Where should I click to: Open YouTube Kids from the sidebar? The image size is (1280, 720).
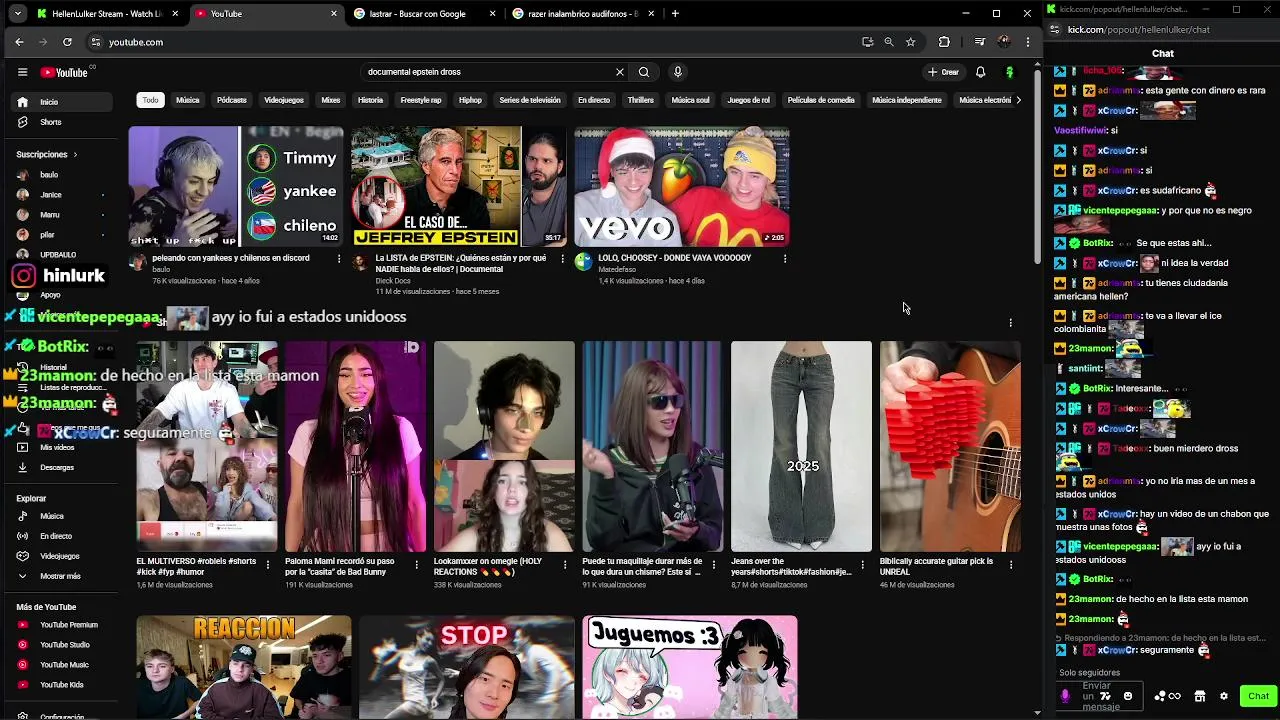pos(62,685)
